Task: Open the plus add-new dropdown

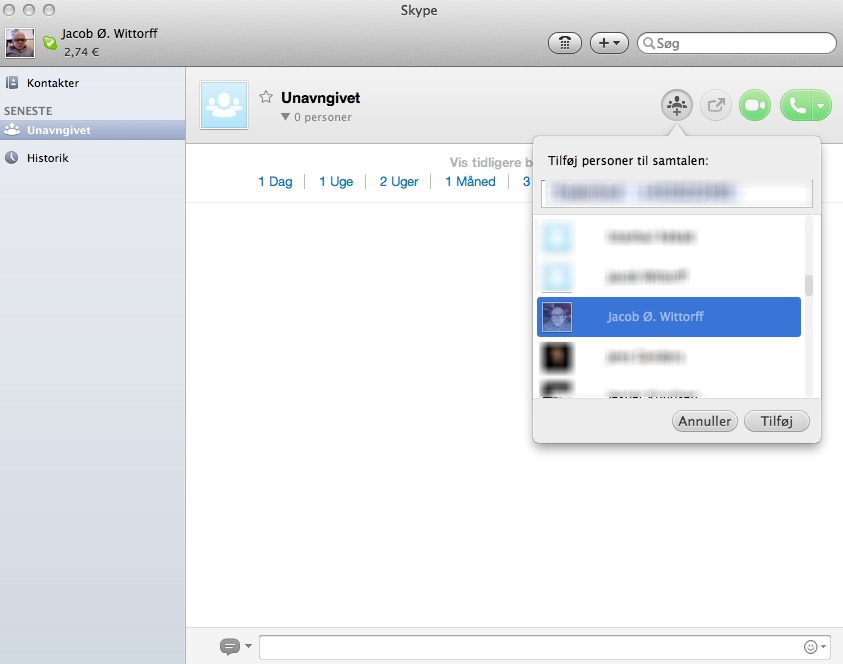Action: coord(609,43)
